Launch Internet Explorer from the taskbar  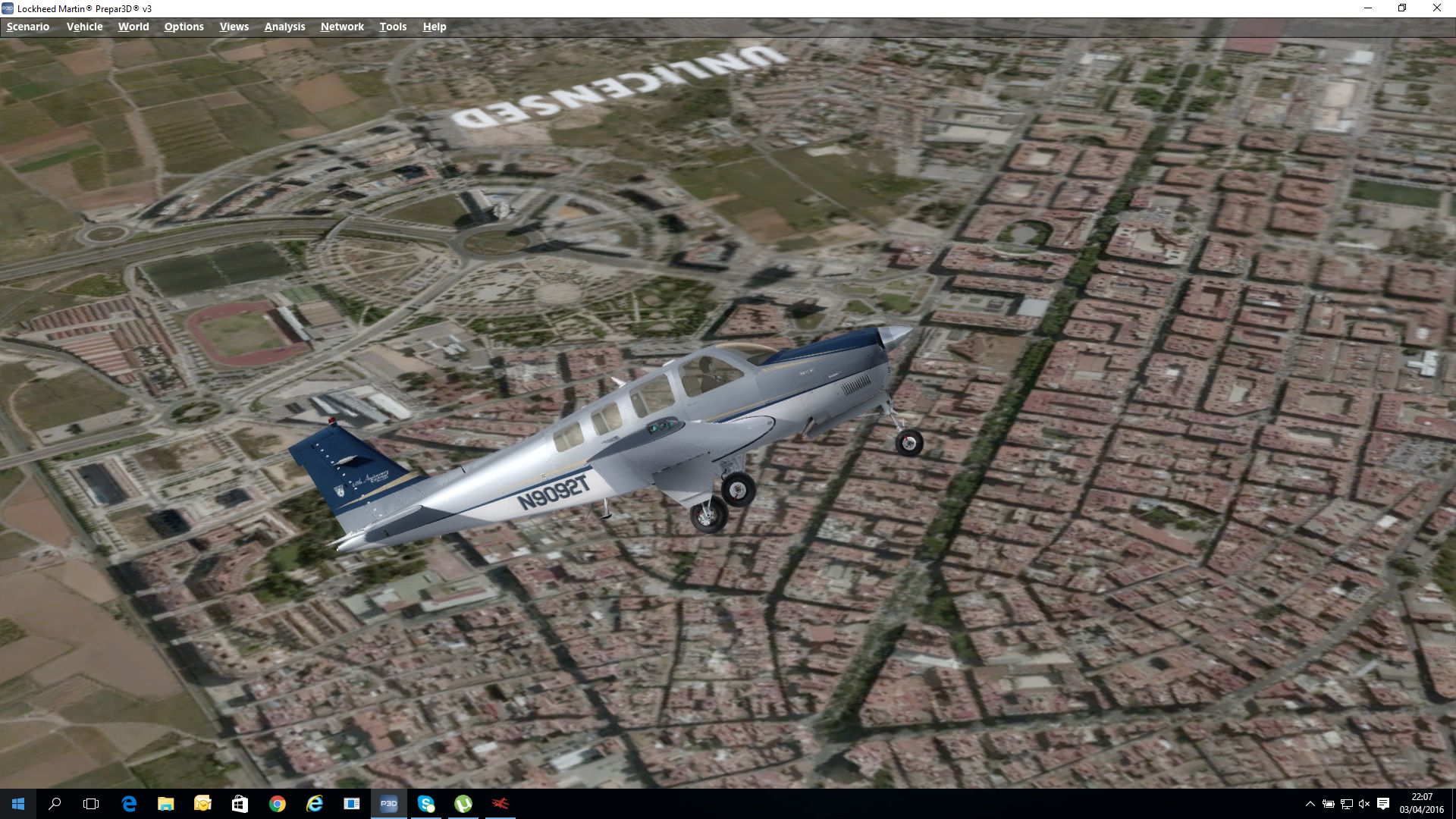314,804
